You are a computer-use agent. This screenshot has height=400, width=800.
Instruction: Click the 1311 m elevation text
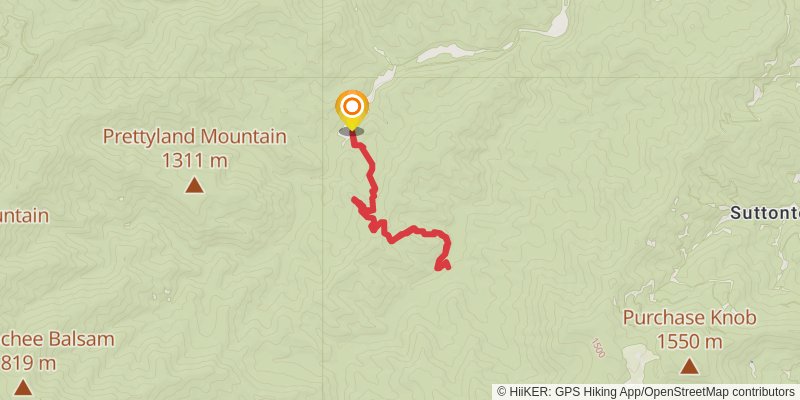point(194,161)
